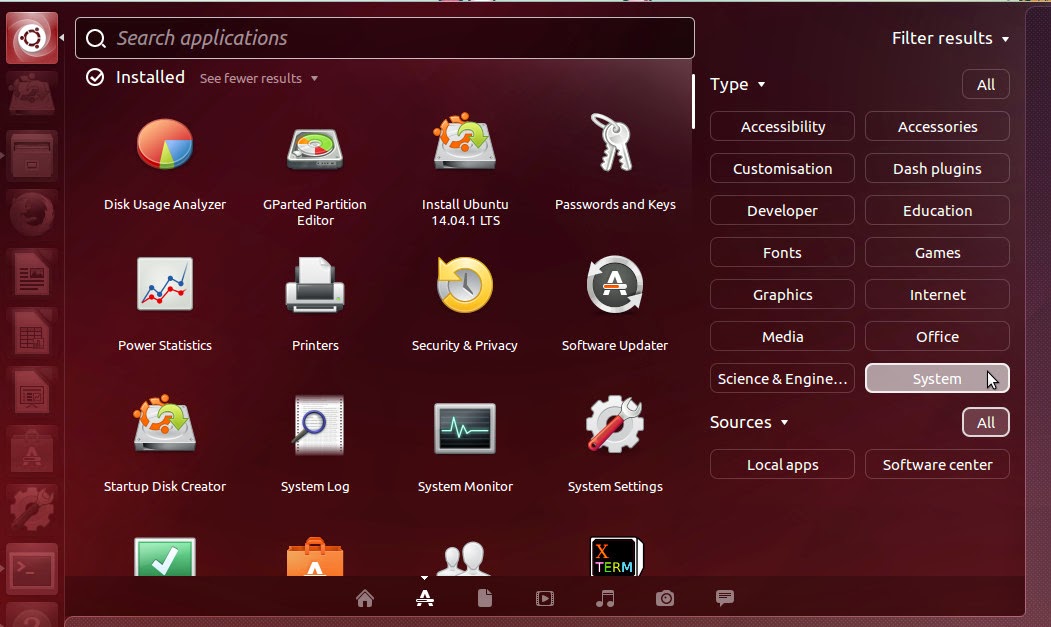Switch to the Video lens
This screenshot has height=627, width=1051.
(545, 597)
